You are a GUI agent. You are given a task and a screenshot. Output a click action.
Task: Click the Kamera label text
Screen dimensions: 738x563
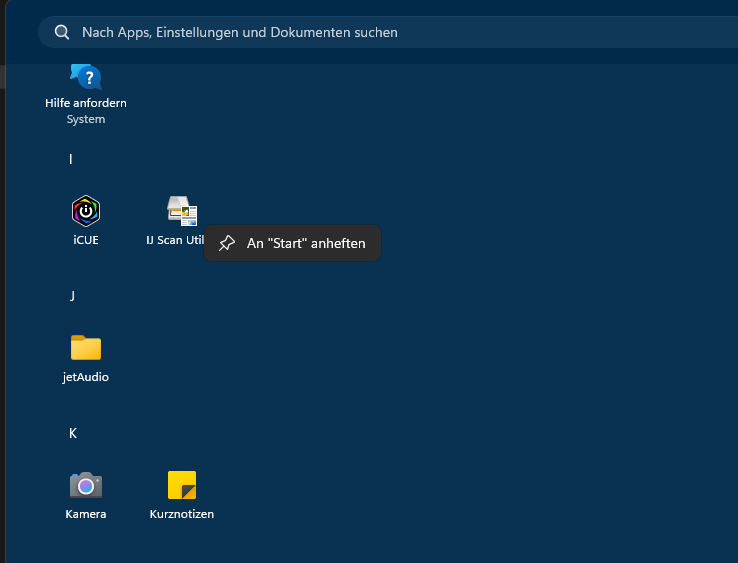86,514
